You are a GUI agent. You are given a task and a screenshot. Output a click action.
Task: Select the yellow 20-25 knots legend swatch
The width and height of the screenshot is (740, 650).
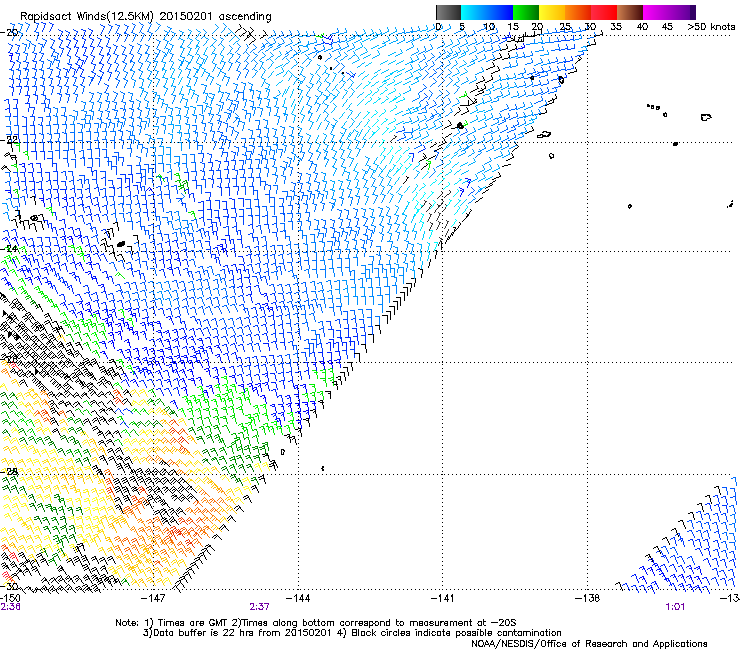click(x=552, y=12)
